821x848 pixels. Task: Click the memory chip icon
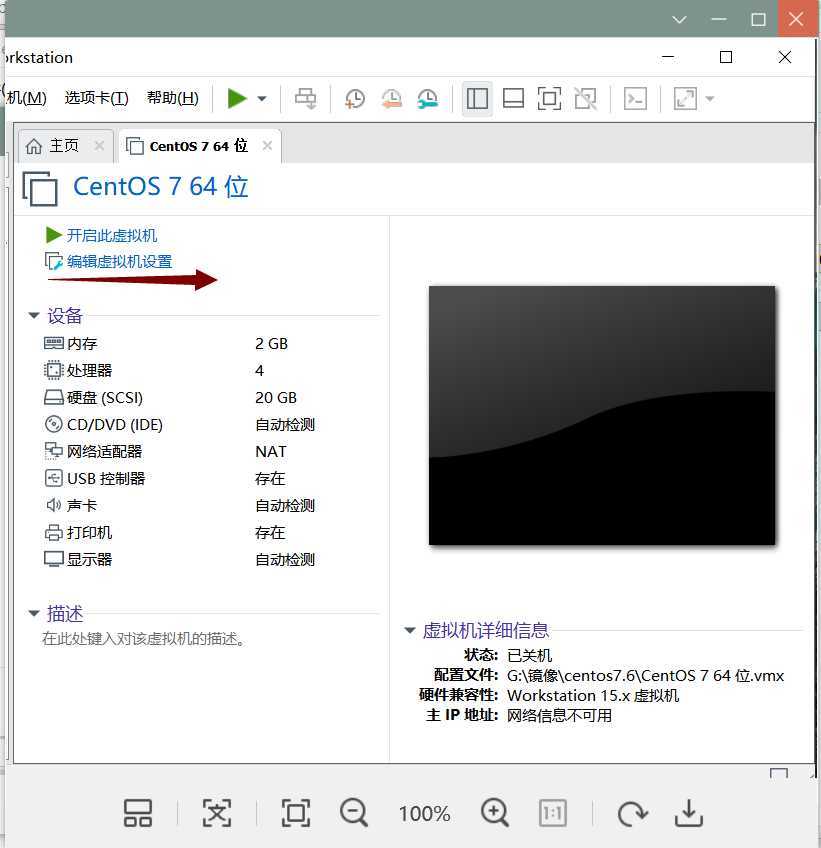point(54,343)
